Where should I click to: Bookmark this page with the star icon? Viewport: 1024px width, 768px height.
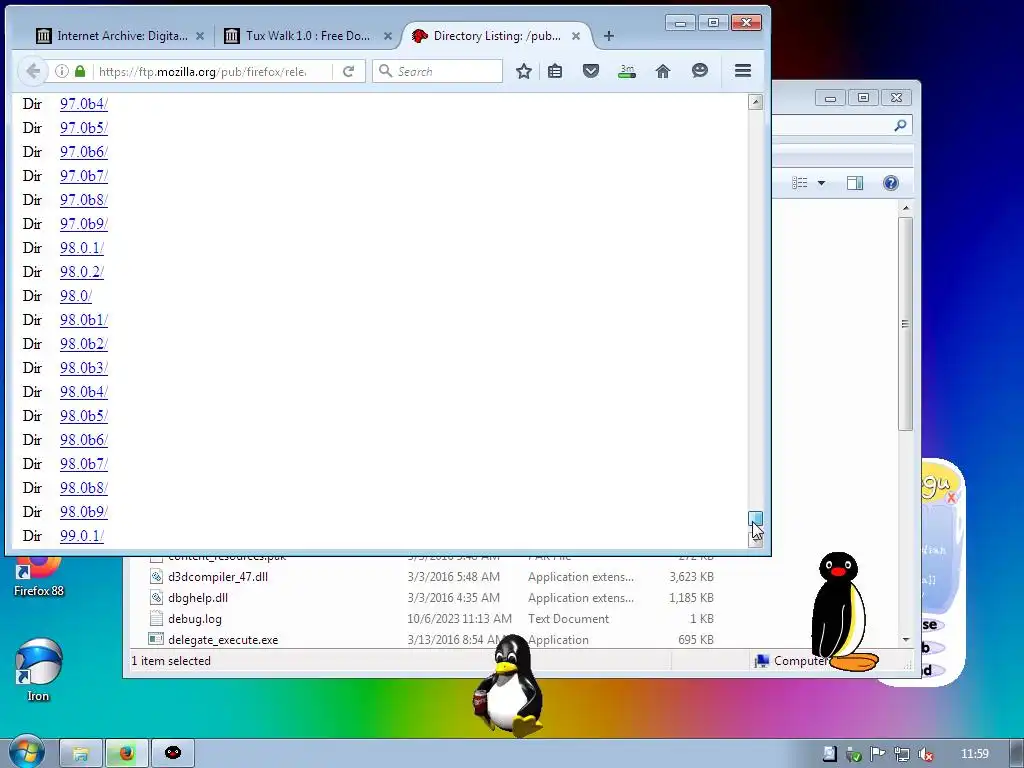[x=524, y=71]
